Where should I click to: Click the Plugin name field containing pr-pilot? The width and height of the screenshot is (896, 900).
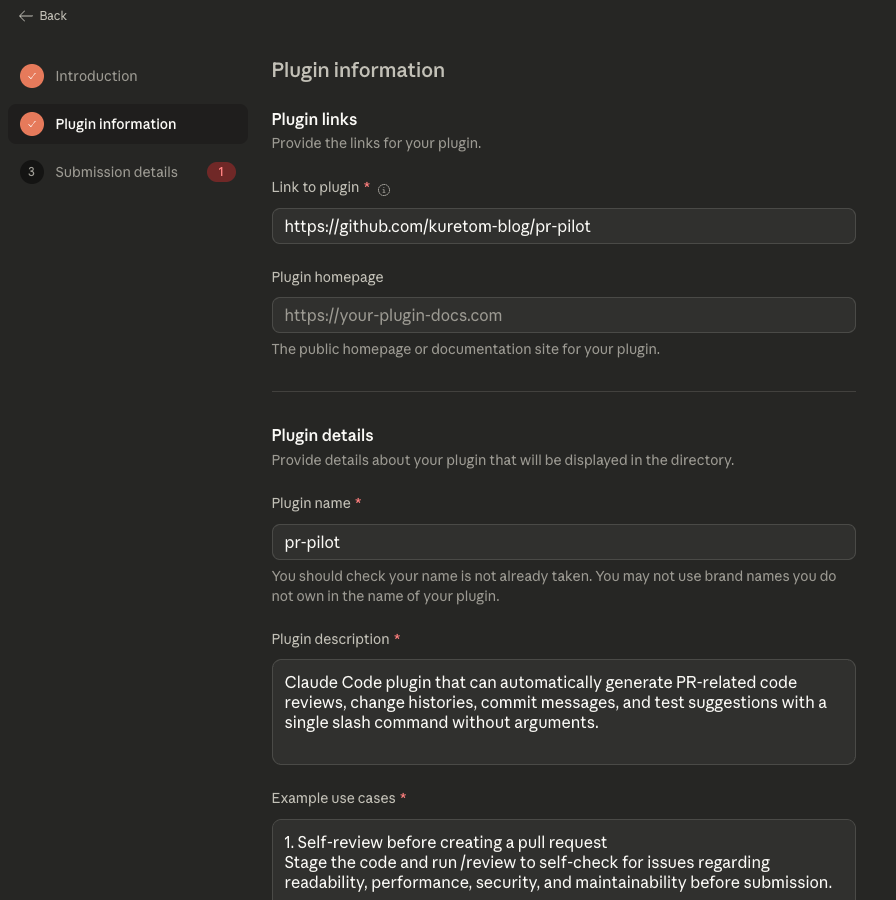coord(563,542)
